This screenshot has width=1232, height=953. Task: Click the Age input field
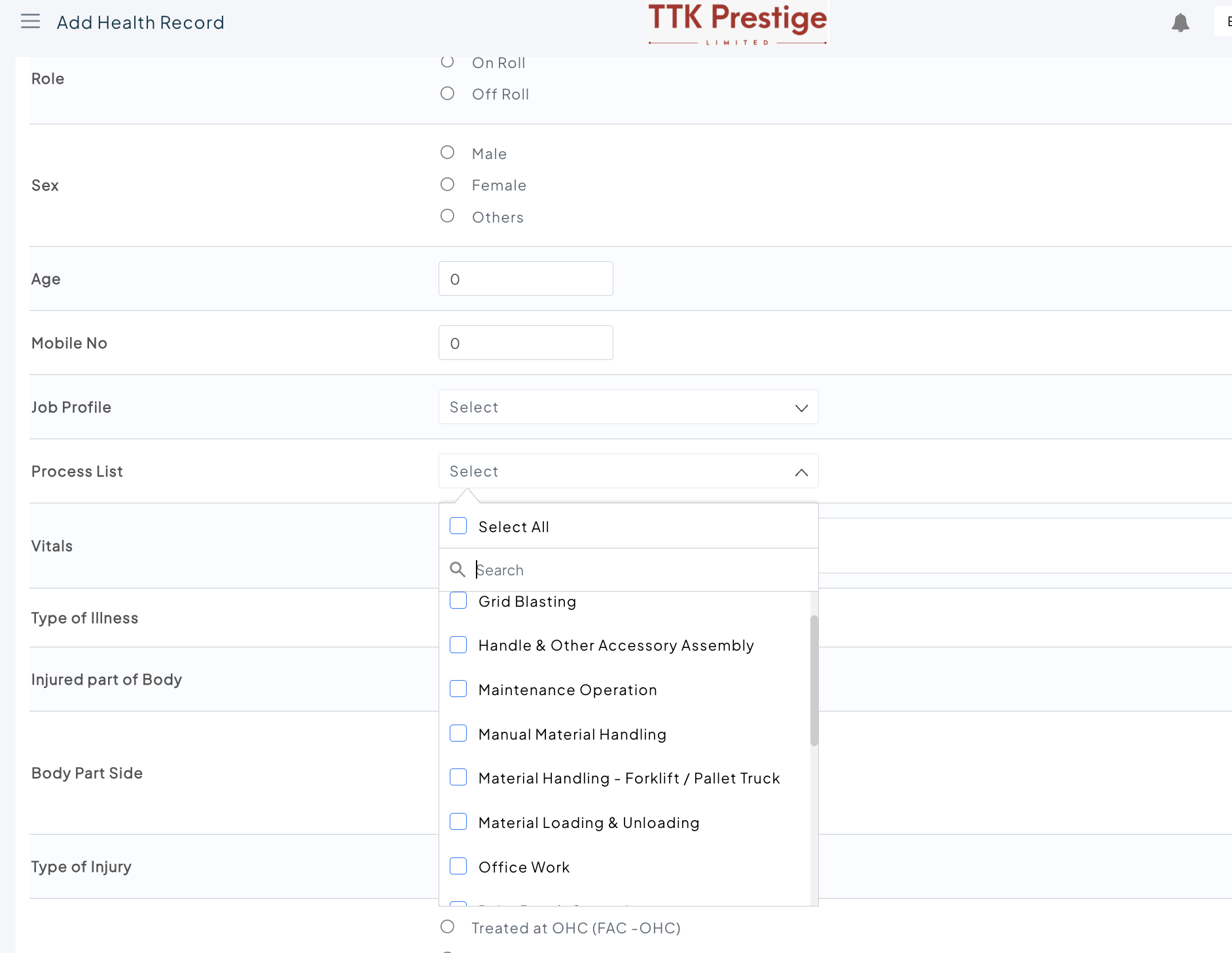point(526,279)
